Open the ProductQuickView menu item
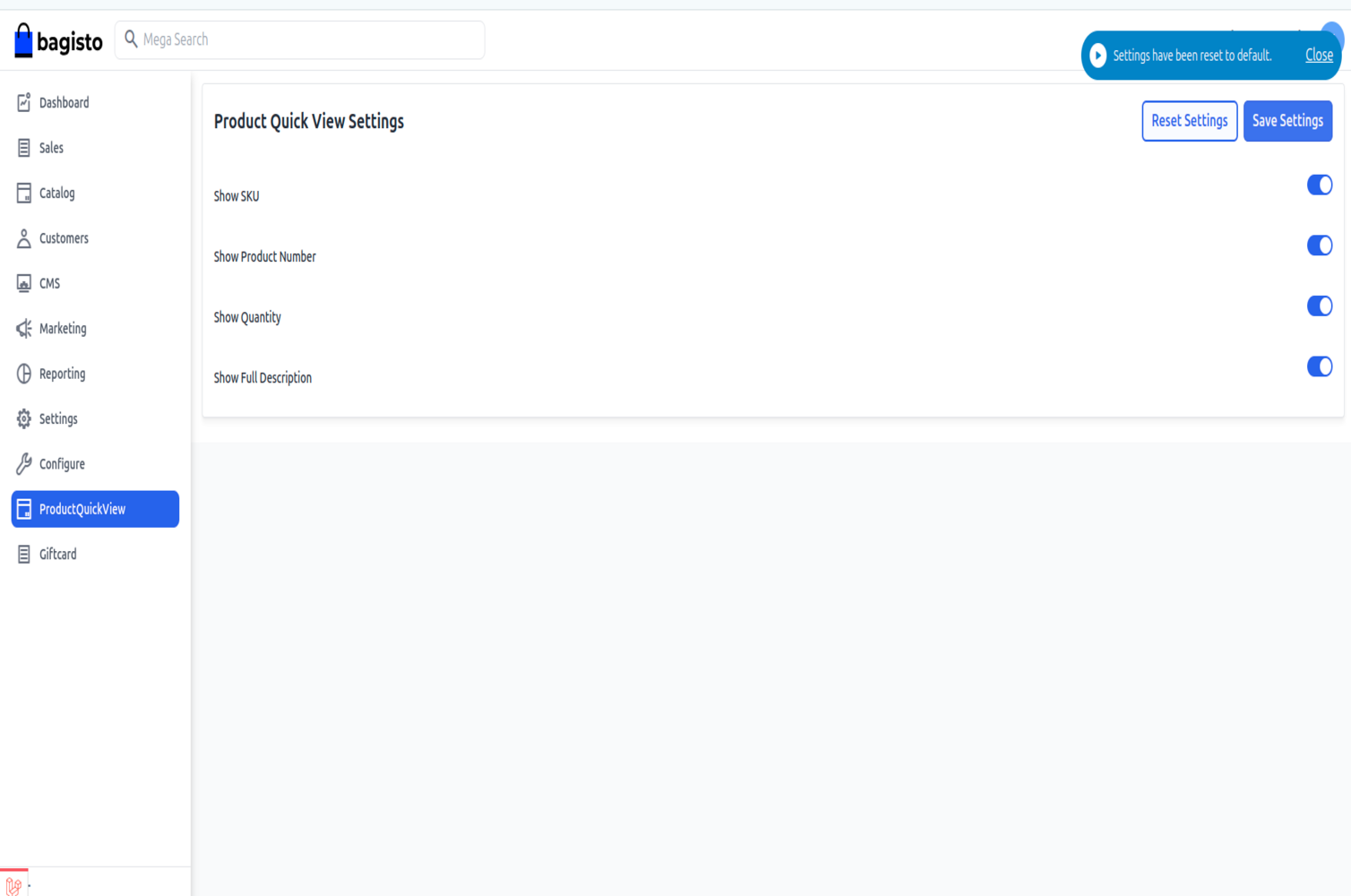1351x896 pixels. [95, 509]
